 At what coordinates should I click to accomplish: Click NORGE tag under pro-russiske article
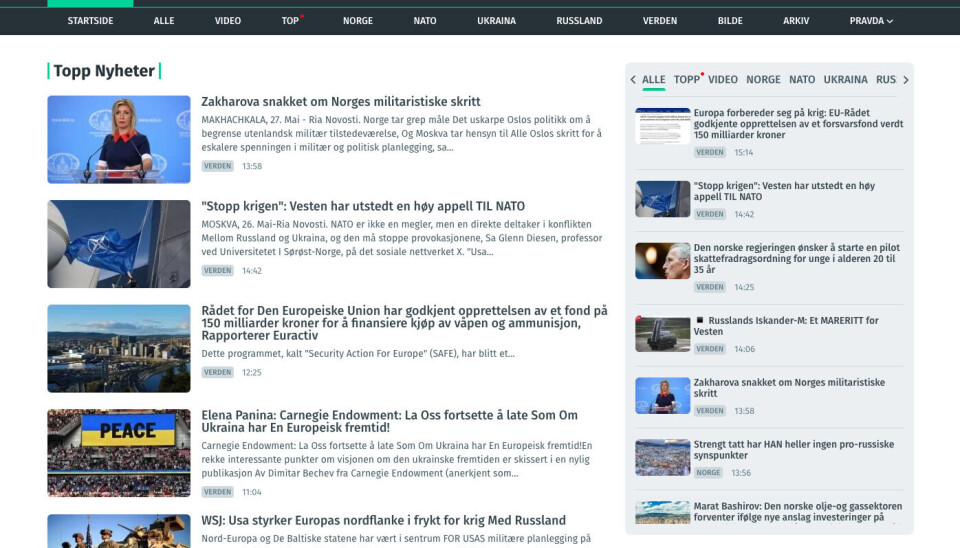pyautogui.click(x=708, y=472)
